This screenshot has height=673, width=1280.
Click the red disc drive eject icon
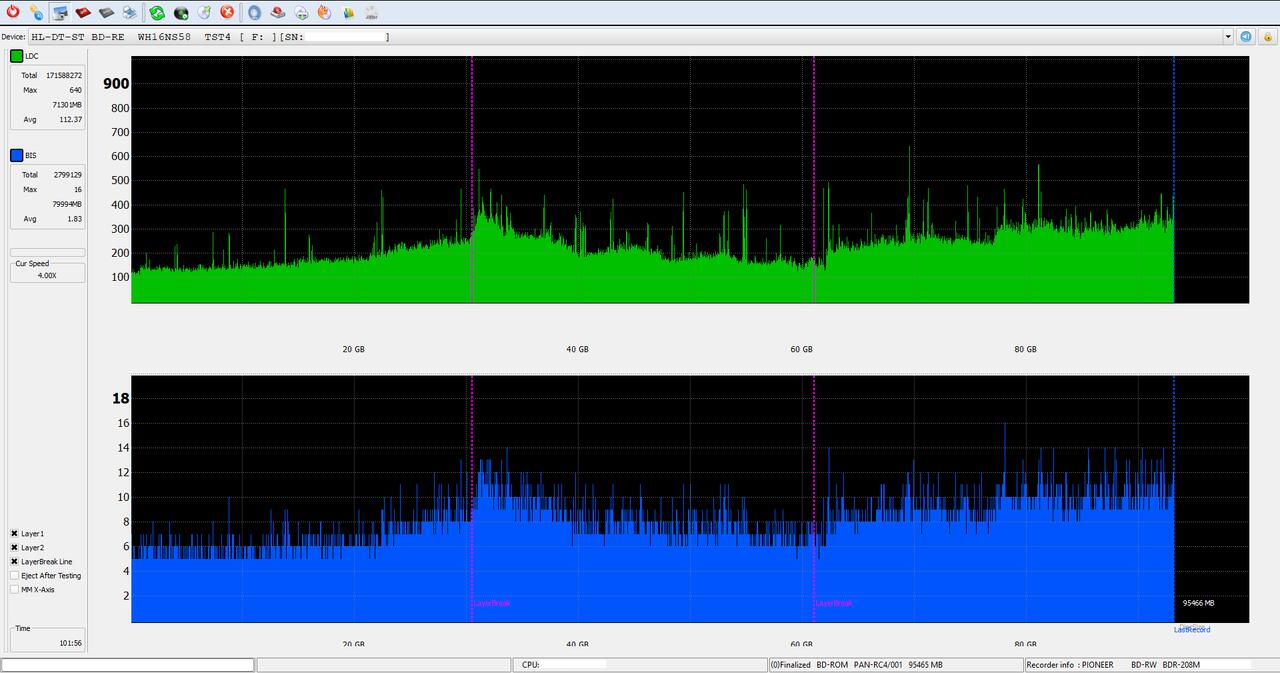(278, 12)
